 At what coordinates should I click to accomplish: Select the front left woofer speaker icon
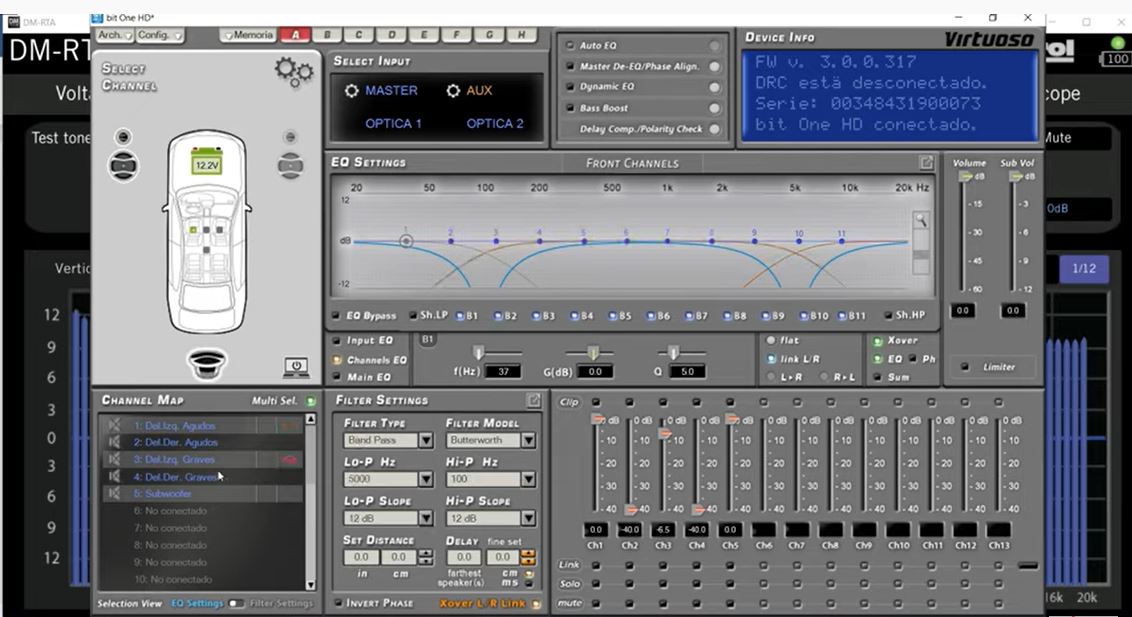(123, 166)
